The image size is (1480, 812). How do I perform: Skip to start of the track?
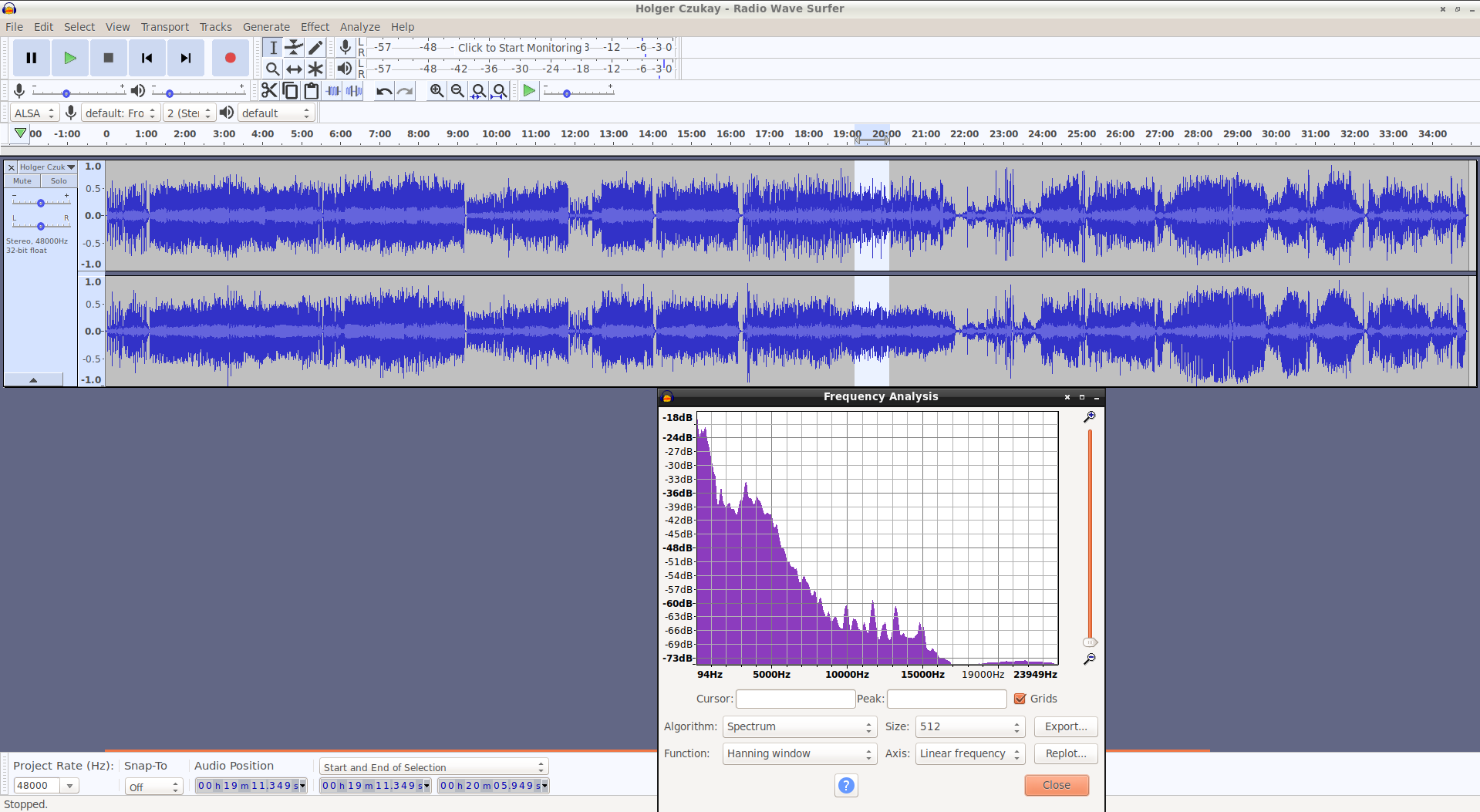click(147, 58)
